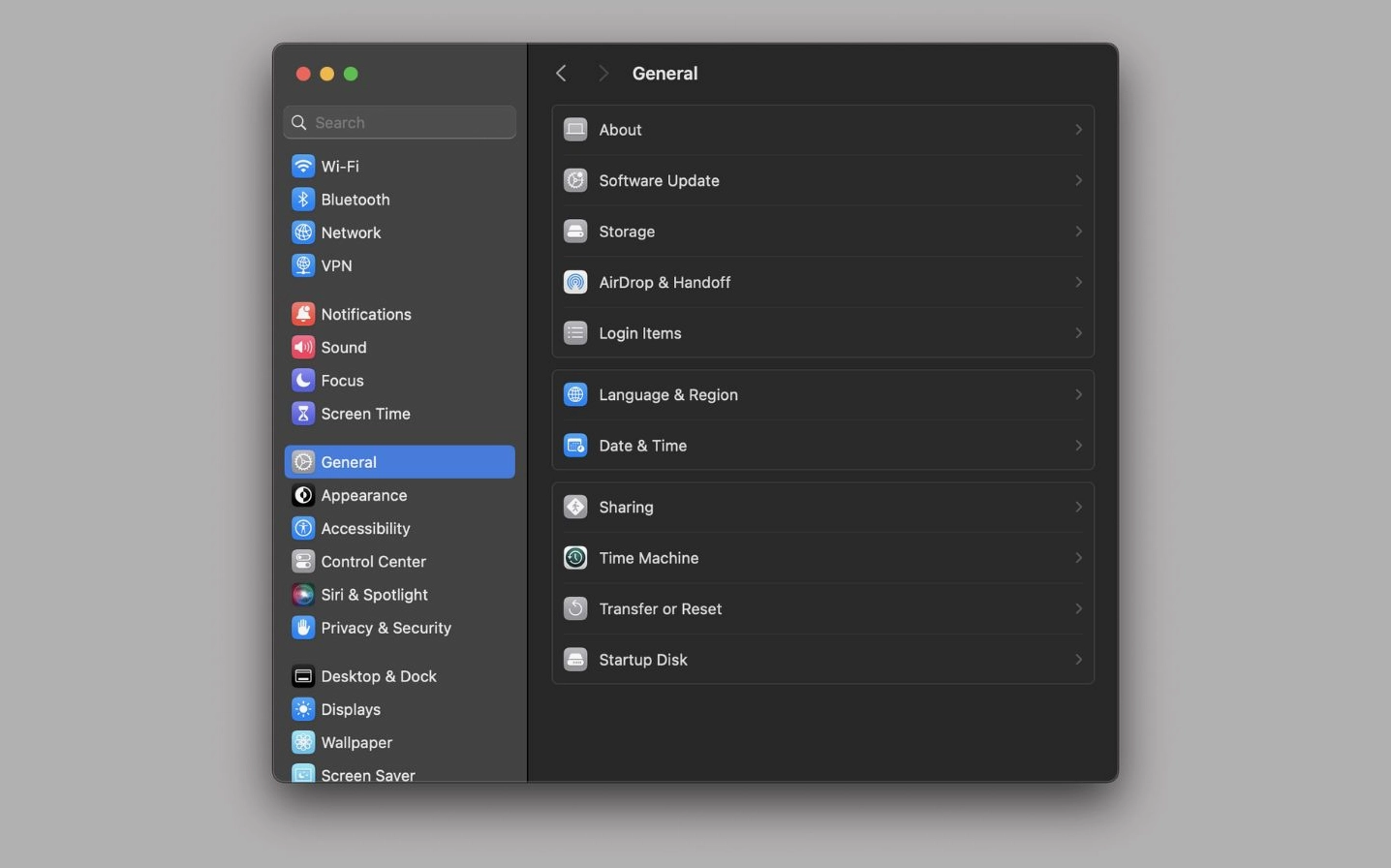This screenshot has height=868, width=1391.
Task: Switch to Displays settings
Action: coord(351,709)
